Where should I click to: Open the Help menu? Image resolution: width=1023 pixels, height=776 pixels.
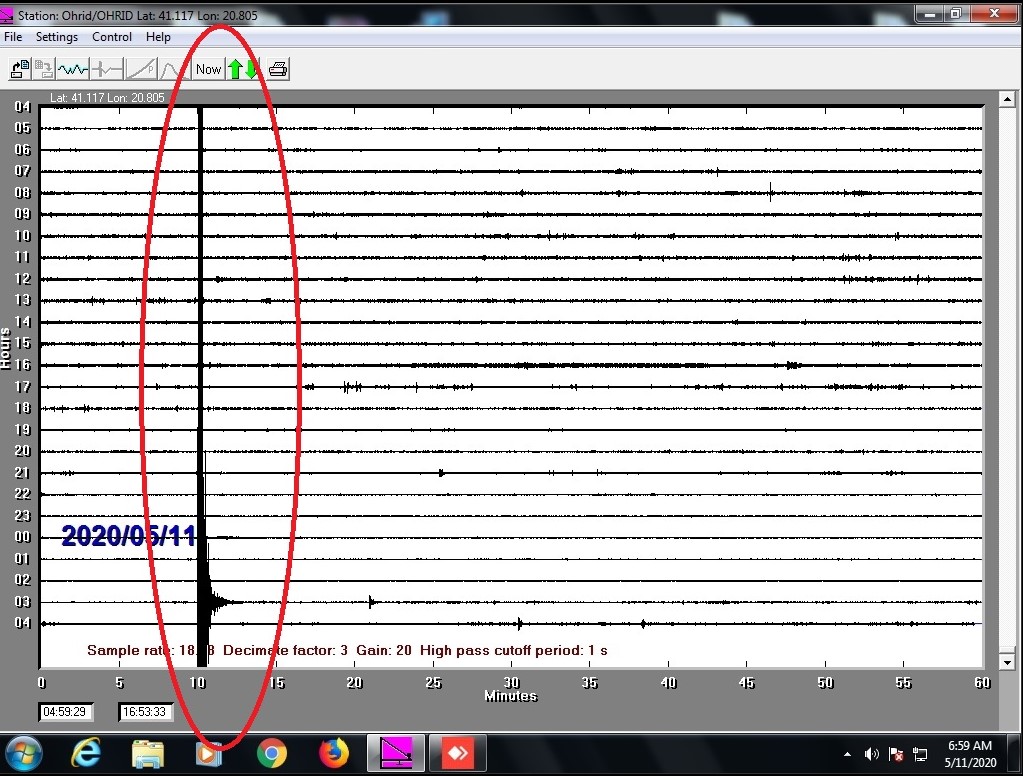pos(158,37)
